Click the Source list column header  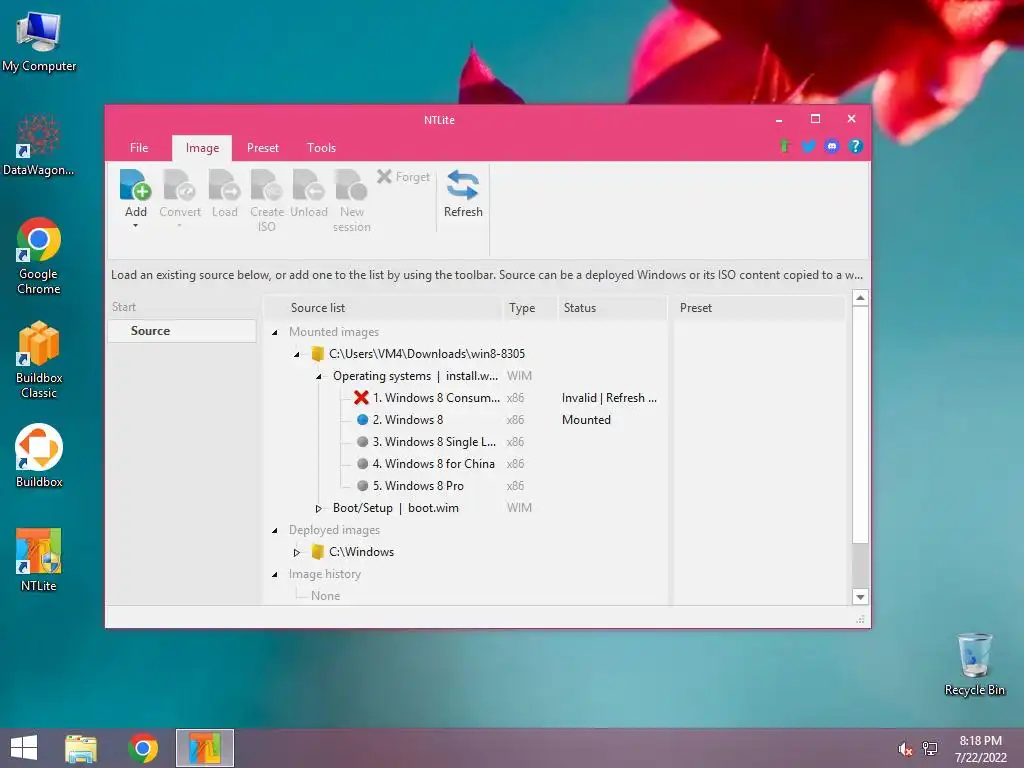tap(385, 308)
